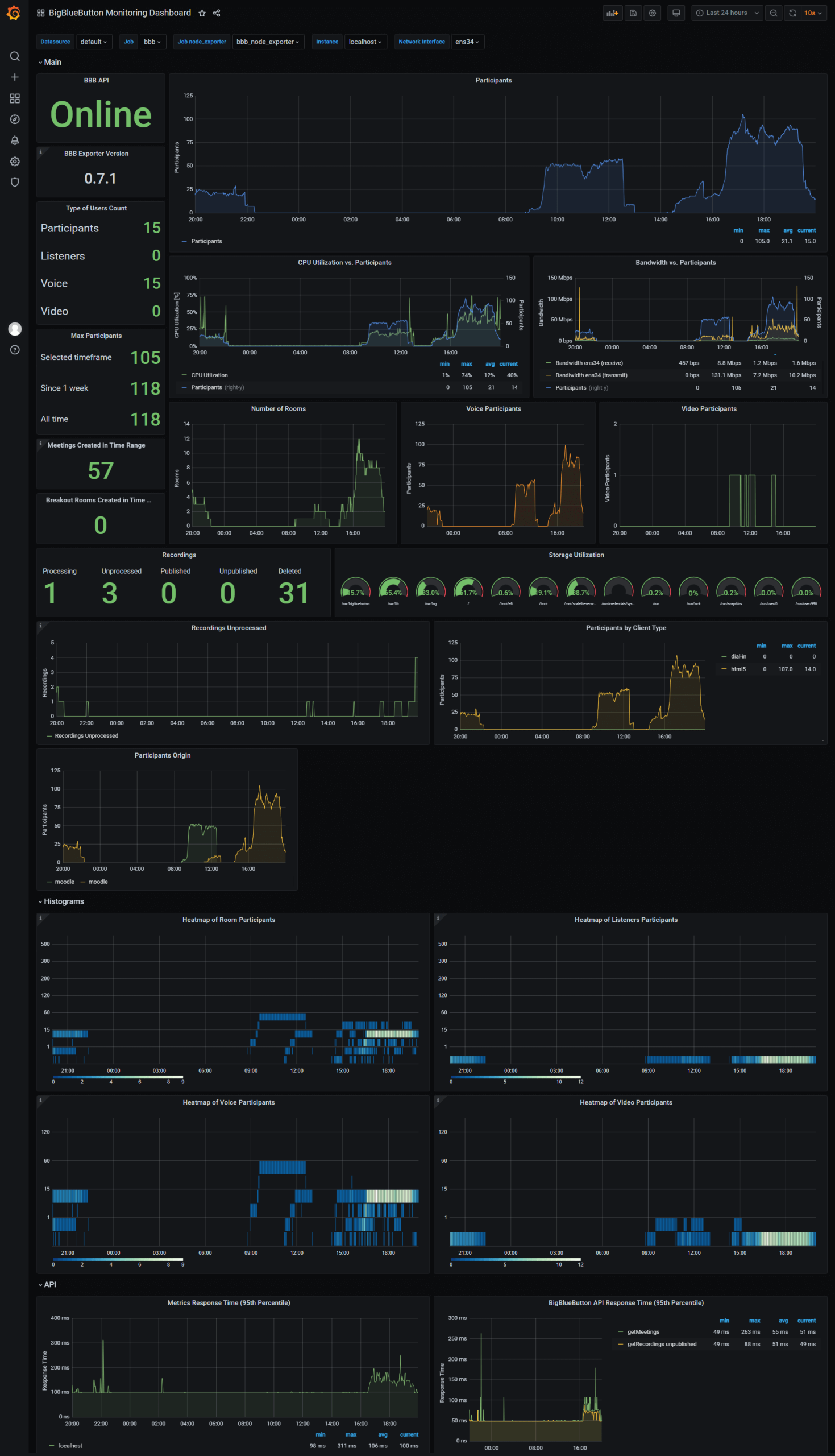
Task: Refresh the dashboard with the refresh icon
Action: pyautogui.click(x=792, y=13)
